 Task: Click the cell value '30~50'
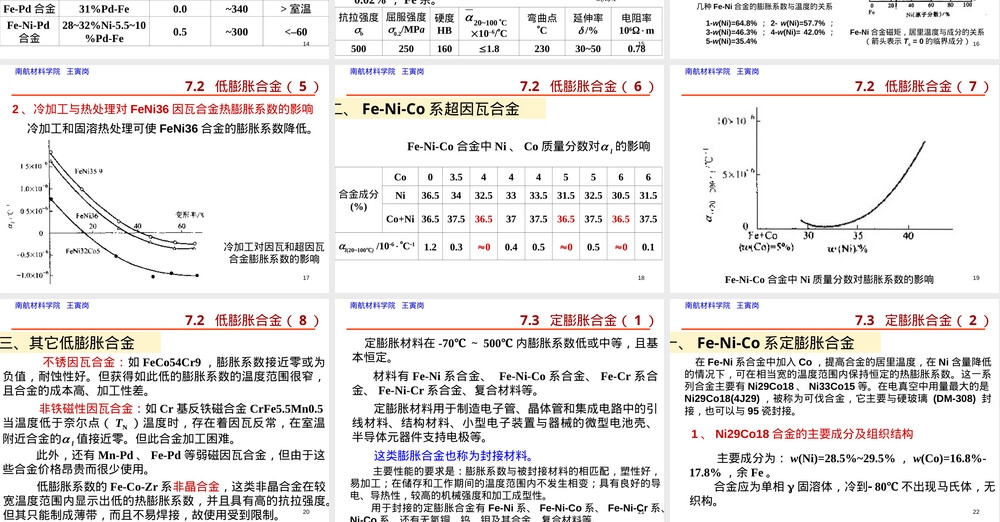[x=588, y=48]
